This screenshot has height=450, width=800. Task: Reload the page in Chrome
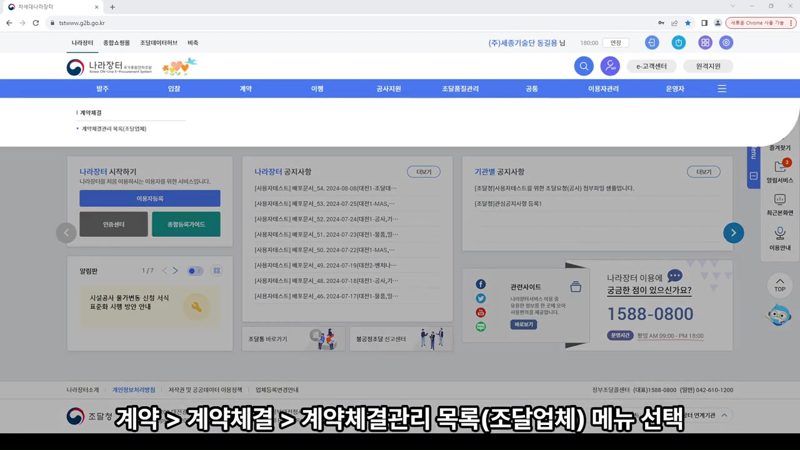(x=36, y=23)
